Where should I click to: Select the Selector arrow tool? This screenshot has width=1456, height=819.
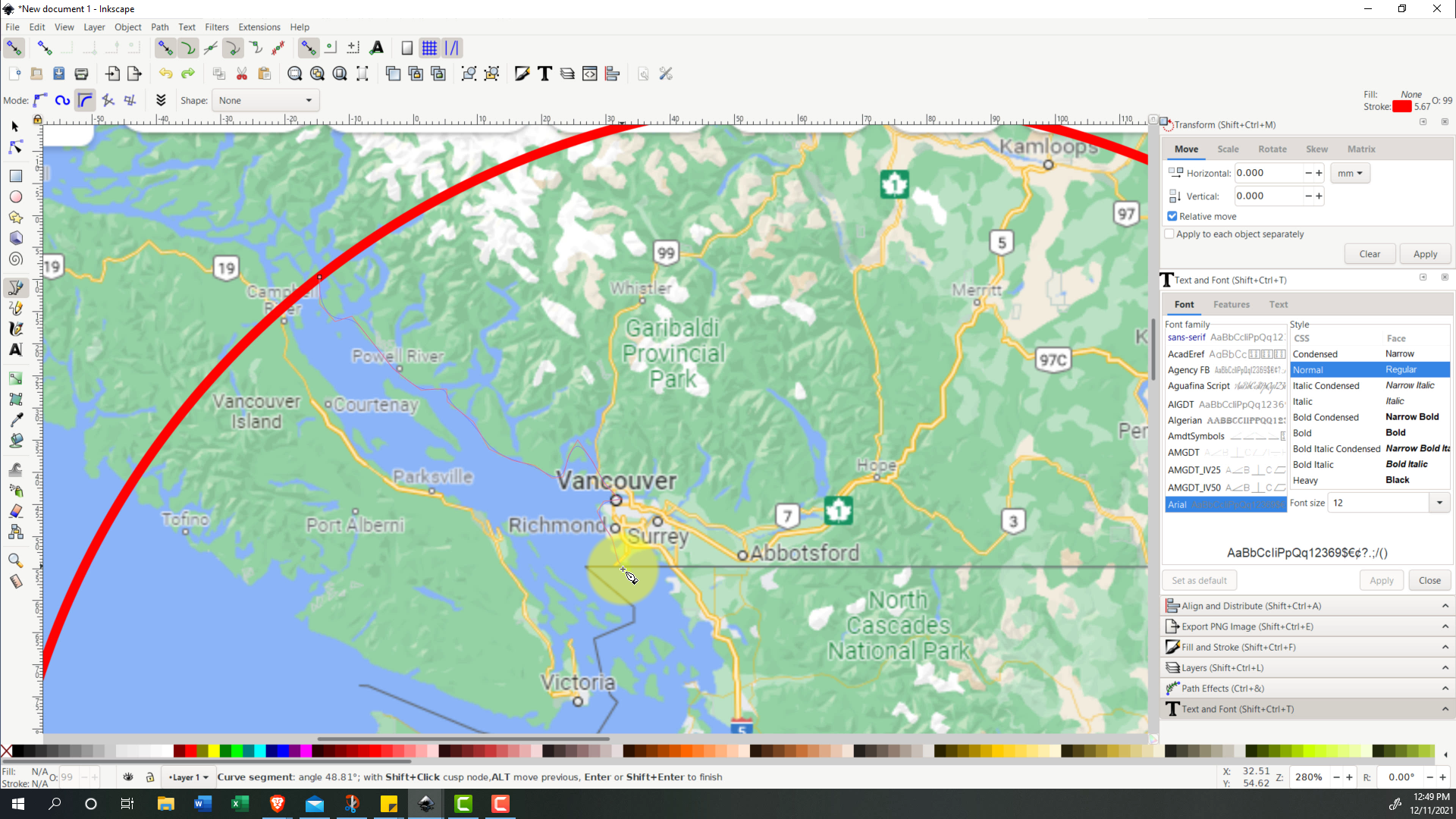pos(15,127)
